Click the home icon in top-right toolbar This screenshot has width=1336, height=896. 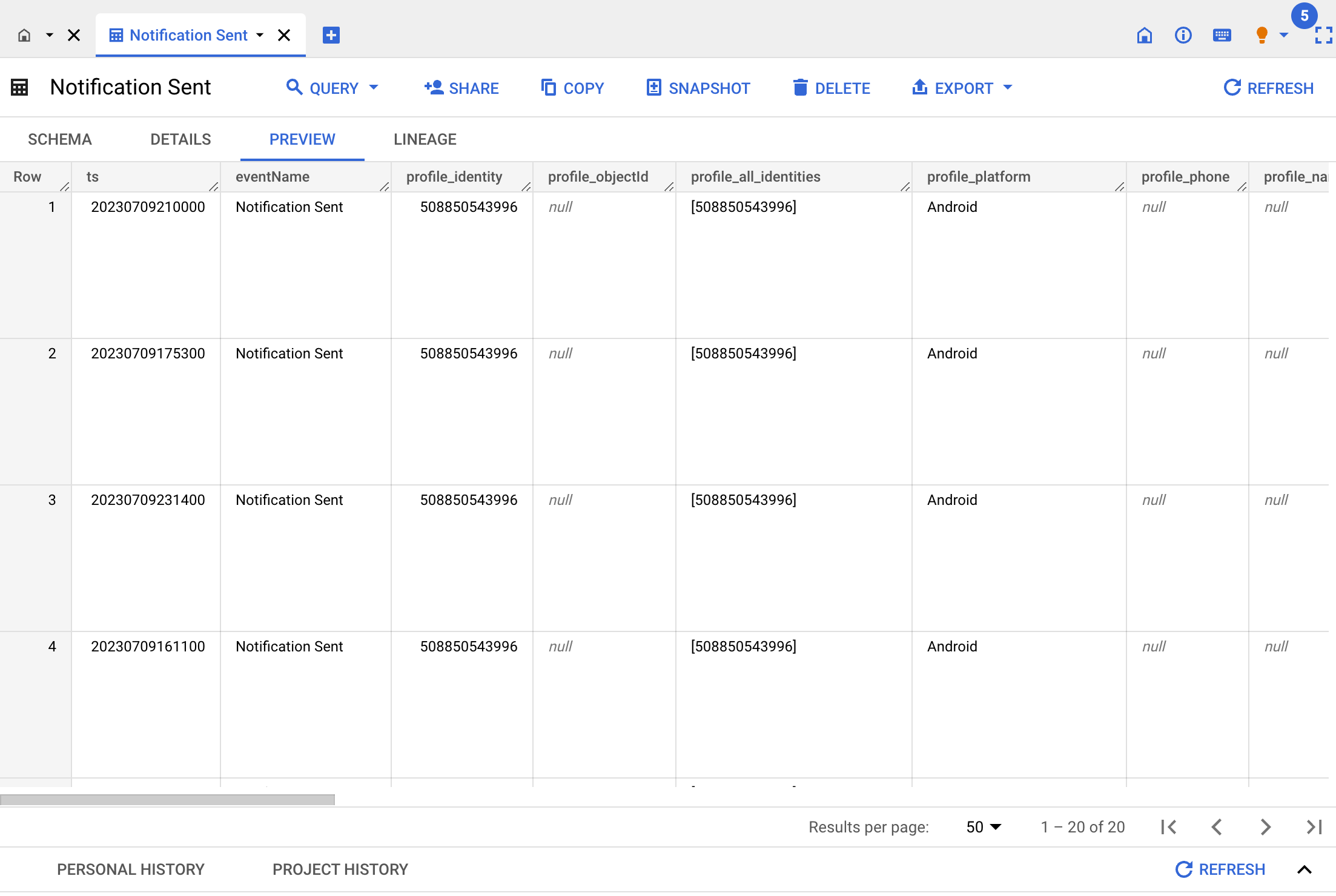[x=1144, y=35]
